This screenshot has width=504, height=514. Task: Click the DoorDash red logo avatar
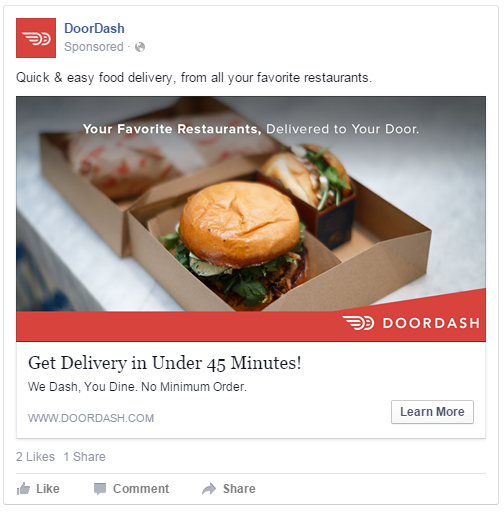36,38
